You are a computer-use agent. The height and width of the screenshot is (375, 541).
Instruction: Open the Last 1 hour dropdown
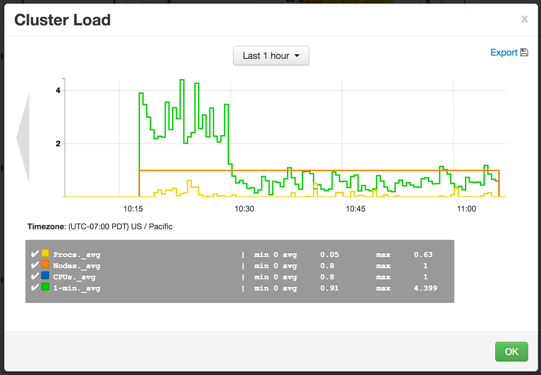(271, 56)
